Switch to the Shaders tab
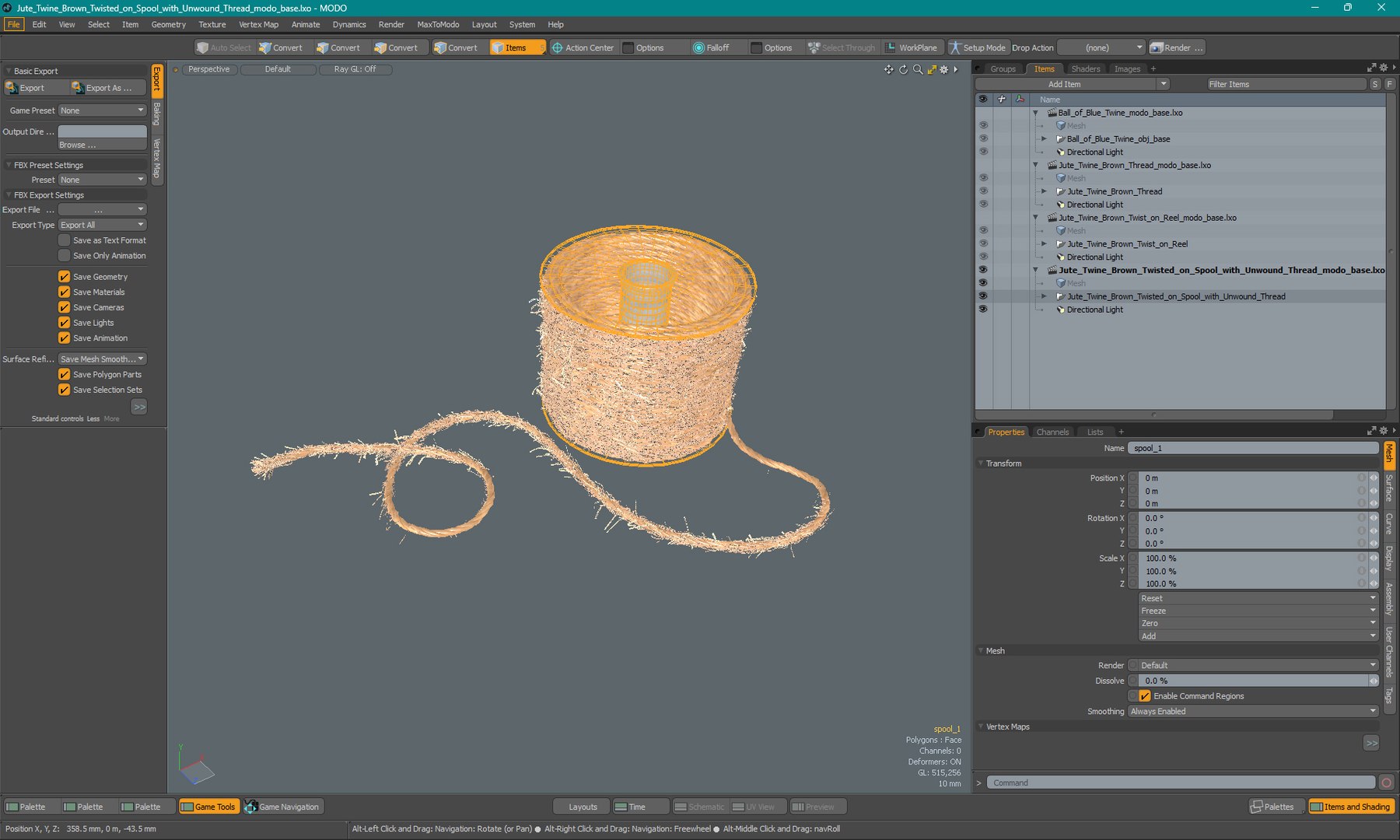The width and height of the screenshot is (1400, 840). tap(1085, 69)
